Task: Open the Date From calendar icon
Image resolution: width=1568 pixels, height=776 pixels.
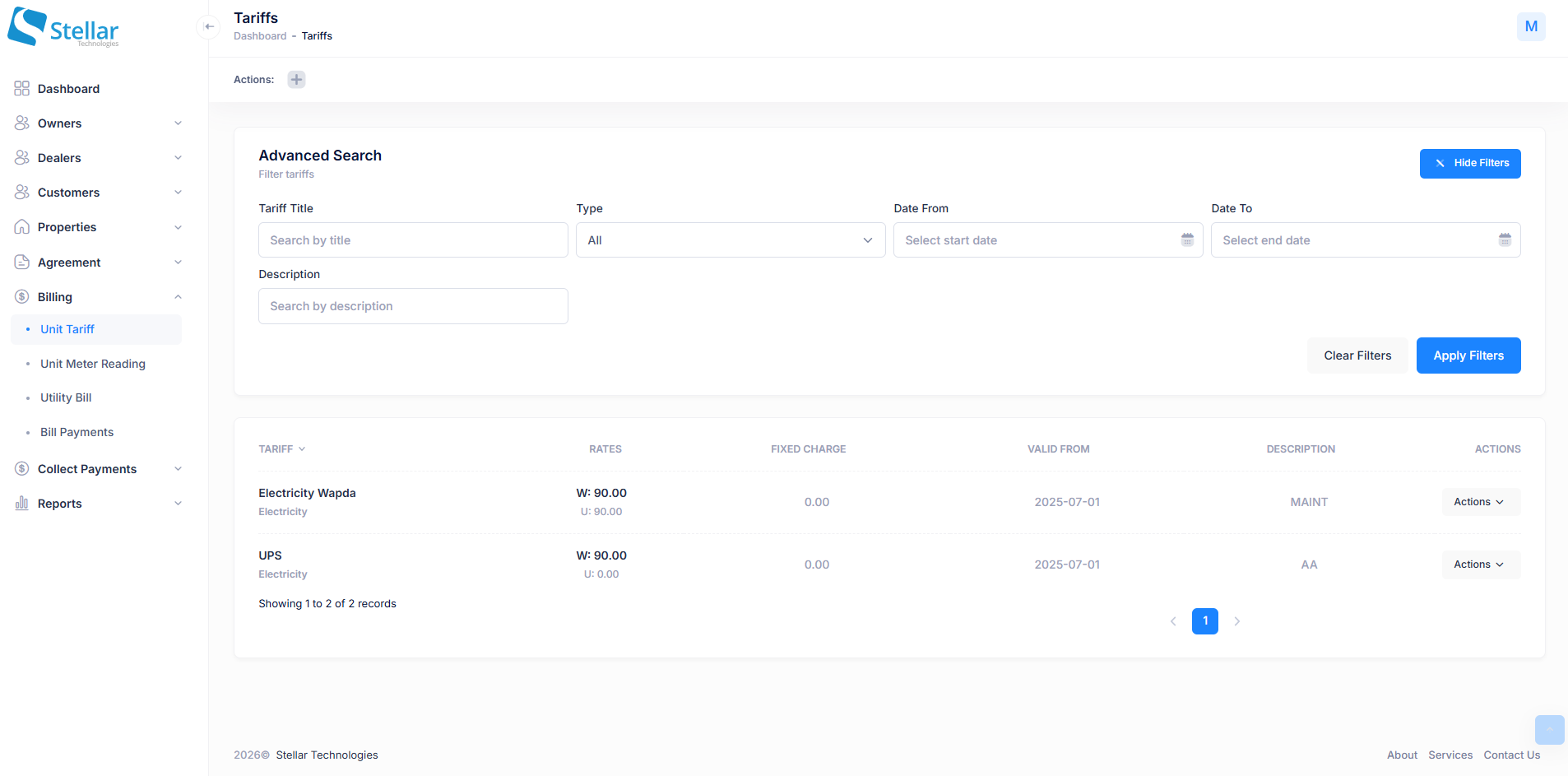Action: 1187,240
